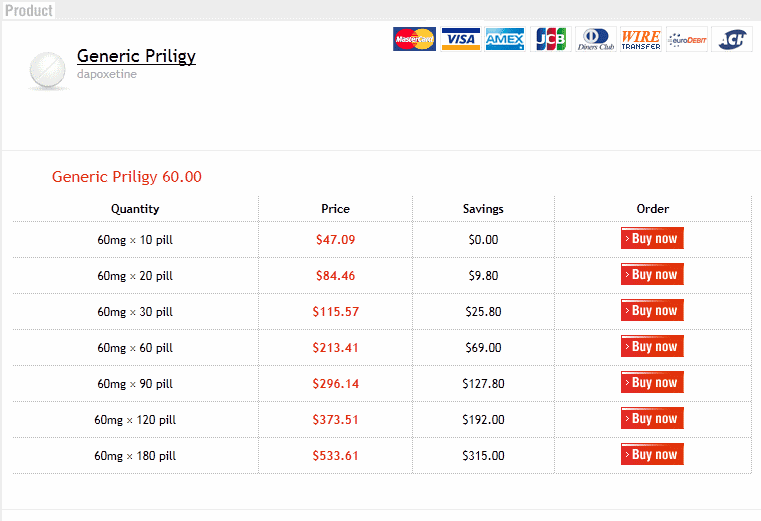761x521 pixels.
Task: Buy now the 60mg × 30 pill package
Action: click(x=652, y=310)
